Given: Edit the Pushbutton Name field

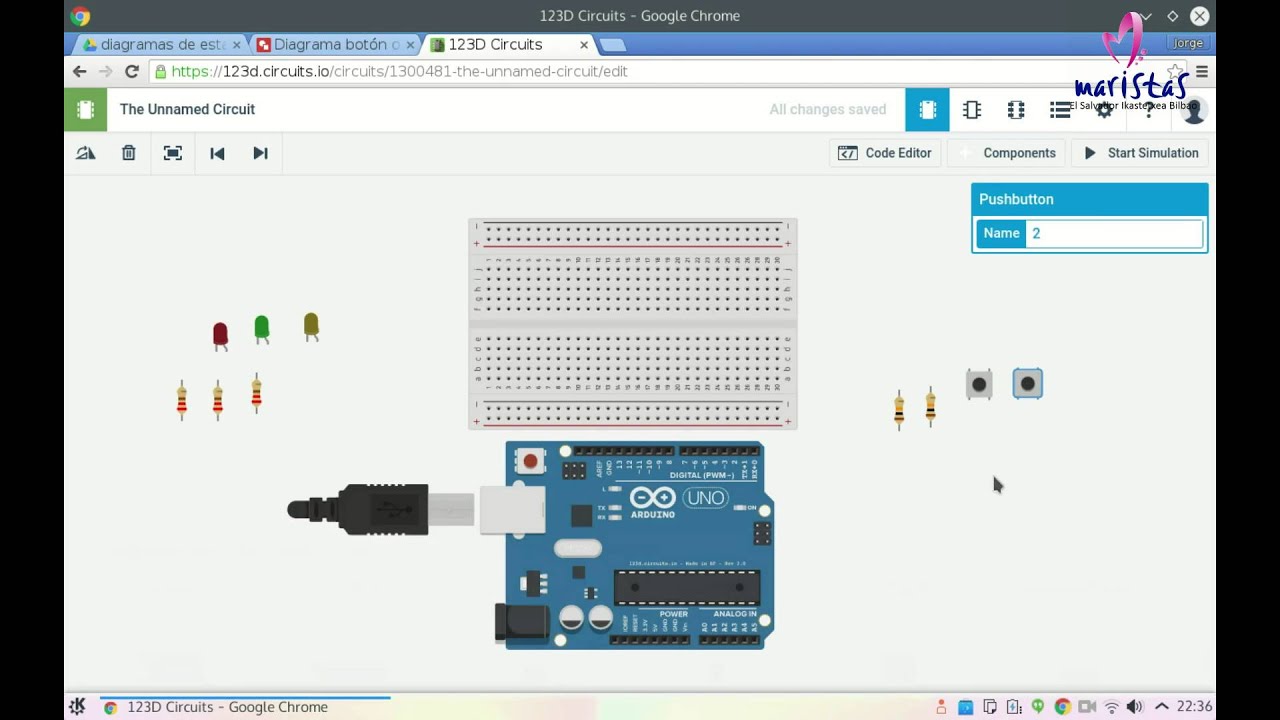Looking at the screenshot, I should pos(1114,233).
